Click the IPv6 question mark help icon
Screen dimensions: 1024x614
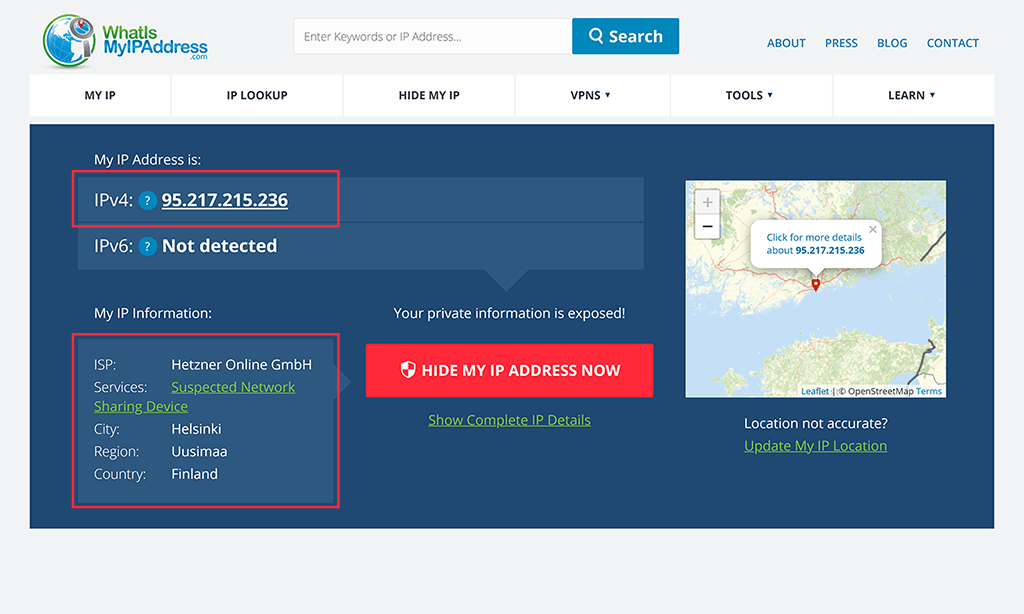click(x=148, y=246)
